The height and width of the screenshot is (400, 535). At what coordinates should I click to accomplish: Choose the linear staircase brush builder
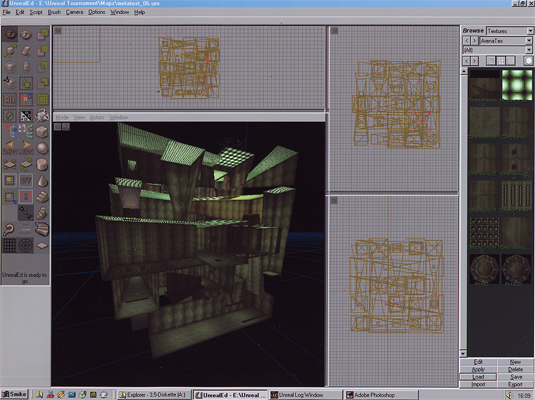42,197
